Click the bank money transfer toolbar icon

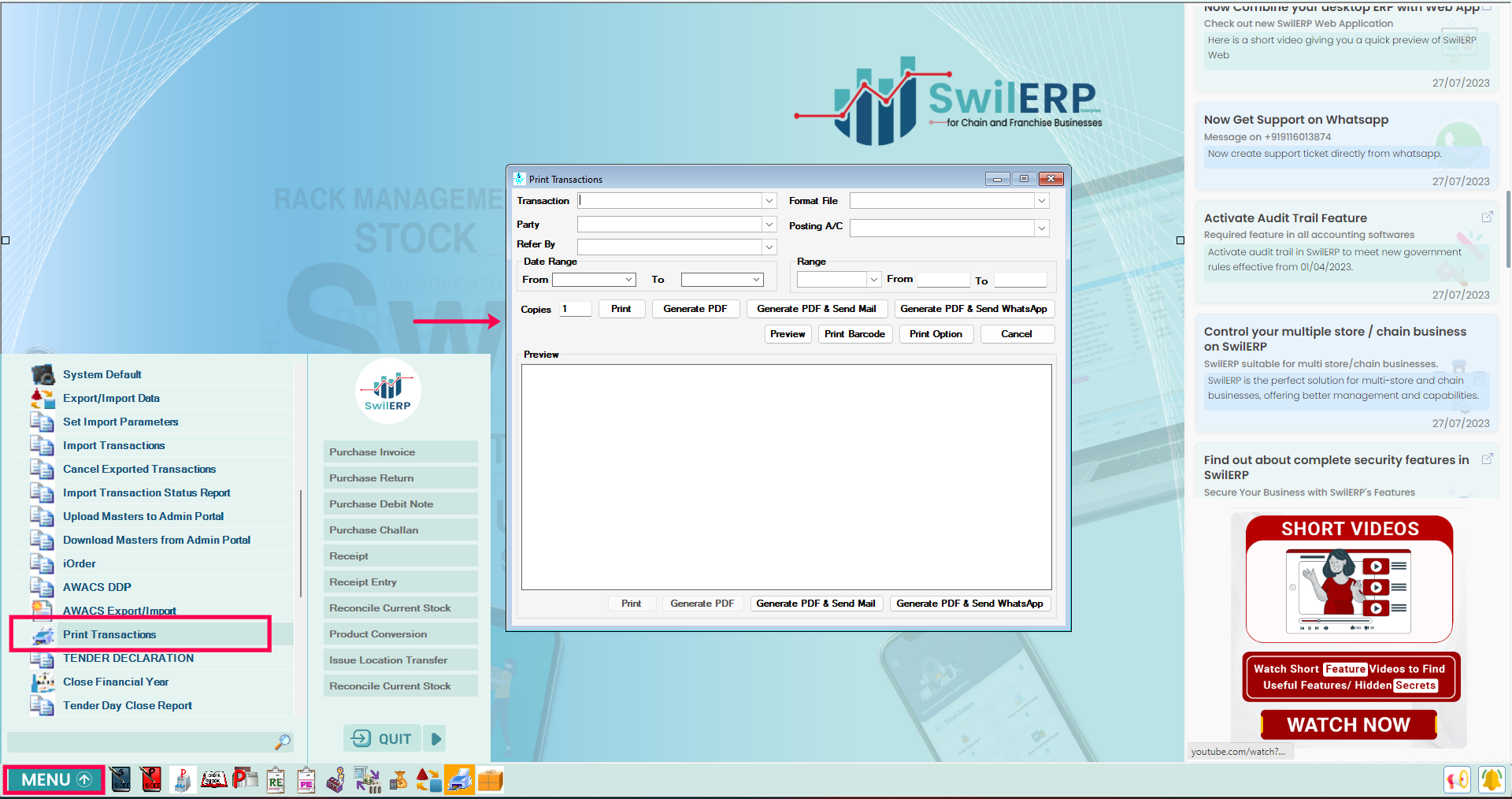367,779
